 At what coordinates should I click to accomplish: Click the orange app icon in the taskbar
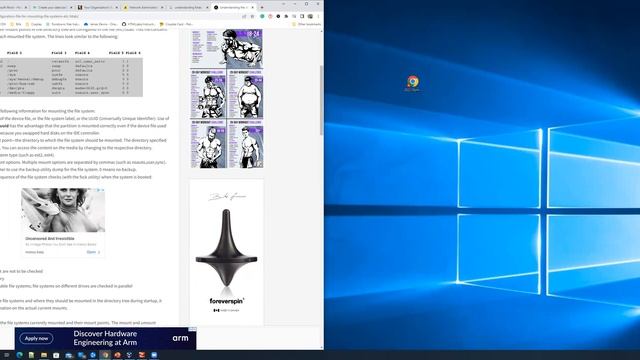click(x=118, y=355)
